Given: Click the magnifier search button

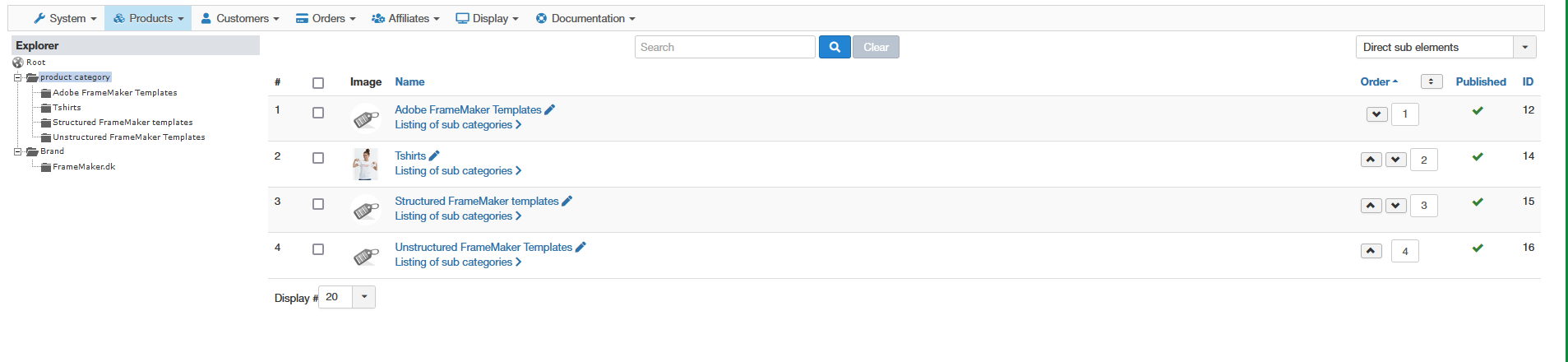Looking at the screenshot, I should [834, 47].
